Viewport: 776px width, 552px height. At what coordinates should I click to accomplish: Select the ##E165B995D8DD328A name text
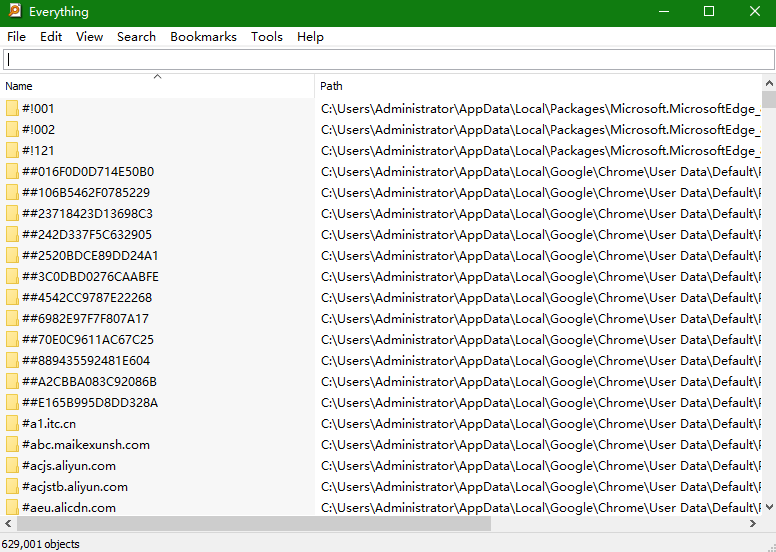coord(90,402)
